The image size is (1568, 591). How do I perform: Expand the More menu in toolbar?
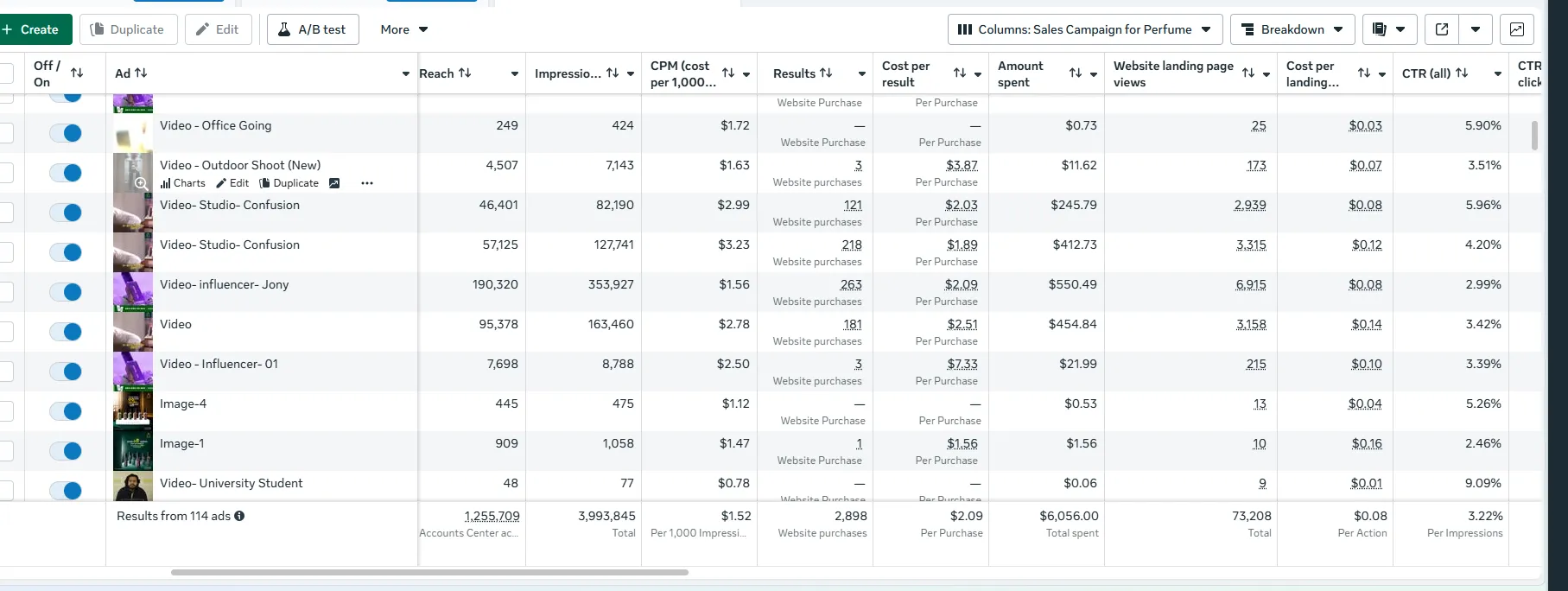(x=403, y=29)
